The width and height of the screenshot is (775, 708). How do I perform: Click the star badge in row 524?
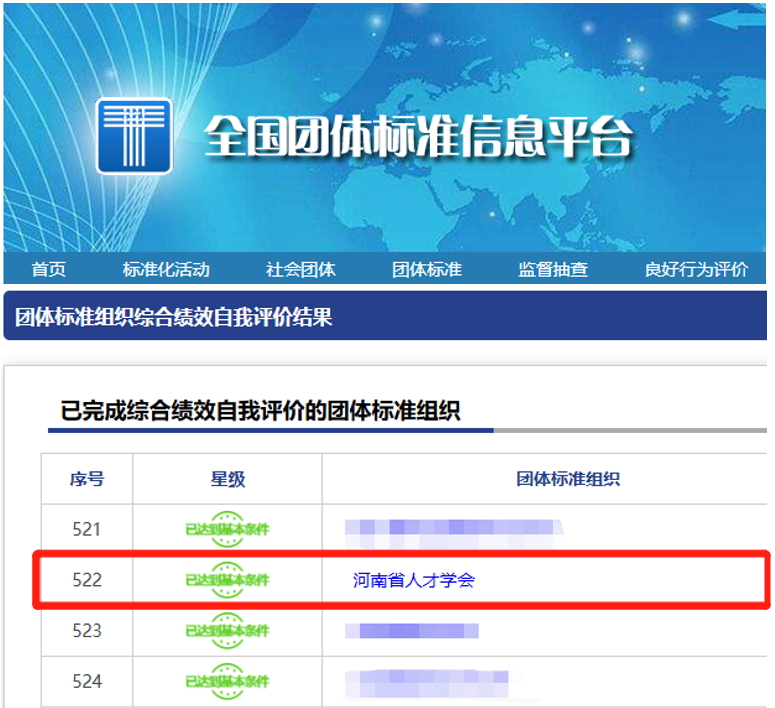pos(227,682)
